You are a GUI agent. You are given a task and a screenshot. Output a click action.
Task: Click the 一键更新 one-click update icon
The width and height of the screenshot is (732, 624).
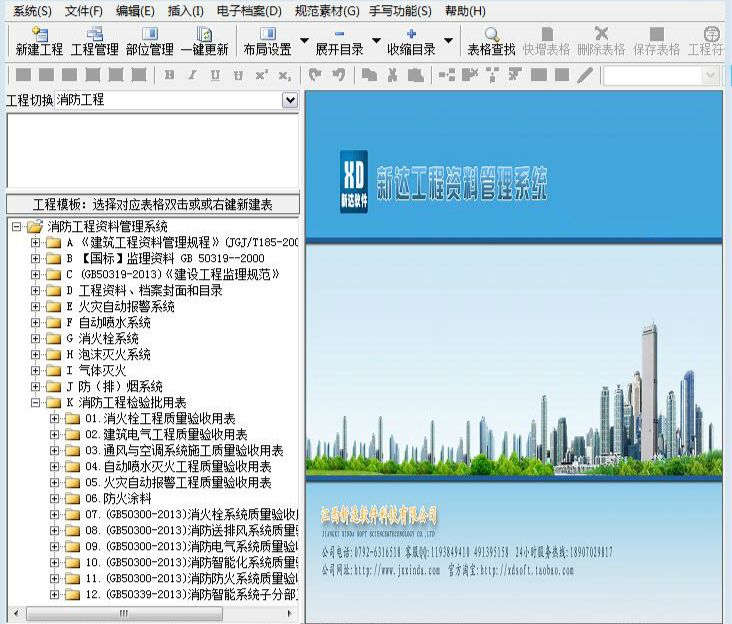pos(204,41)
